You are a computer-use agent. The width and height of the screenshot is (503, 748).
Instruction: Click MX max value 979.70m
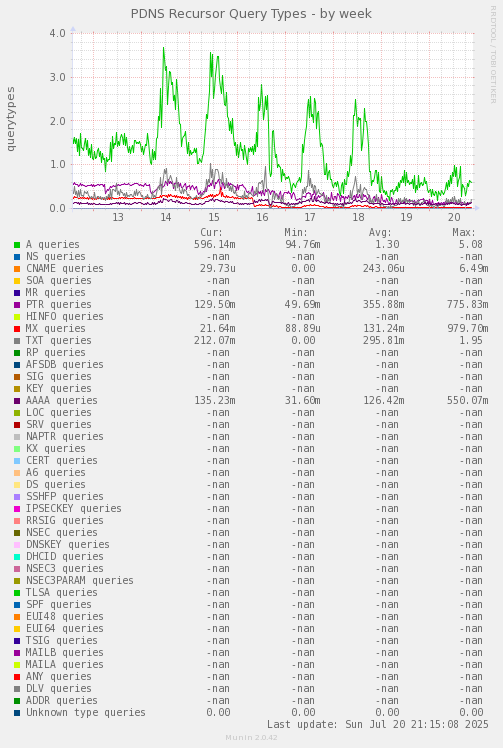click(468, 328)
